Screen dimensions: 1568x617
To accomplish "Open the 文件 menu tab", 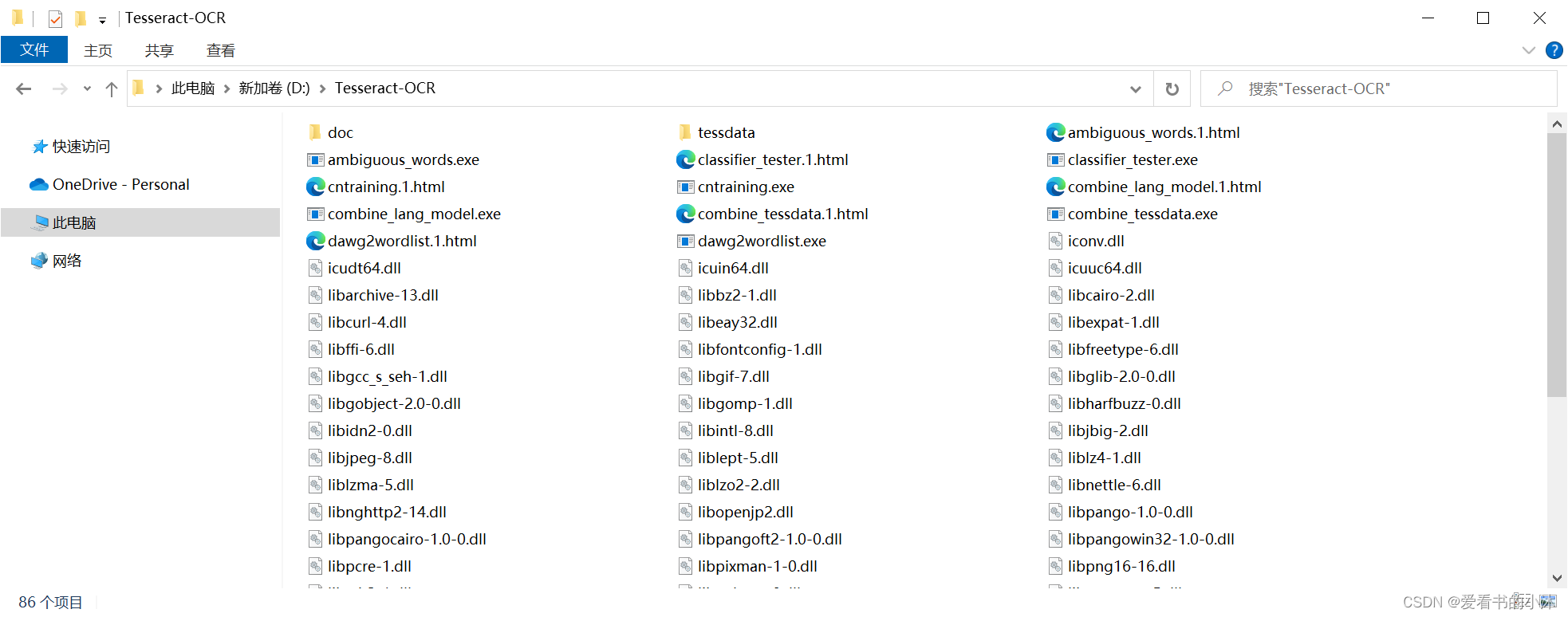I will pos(34,49).
